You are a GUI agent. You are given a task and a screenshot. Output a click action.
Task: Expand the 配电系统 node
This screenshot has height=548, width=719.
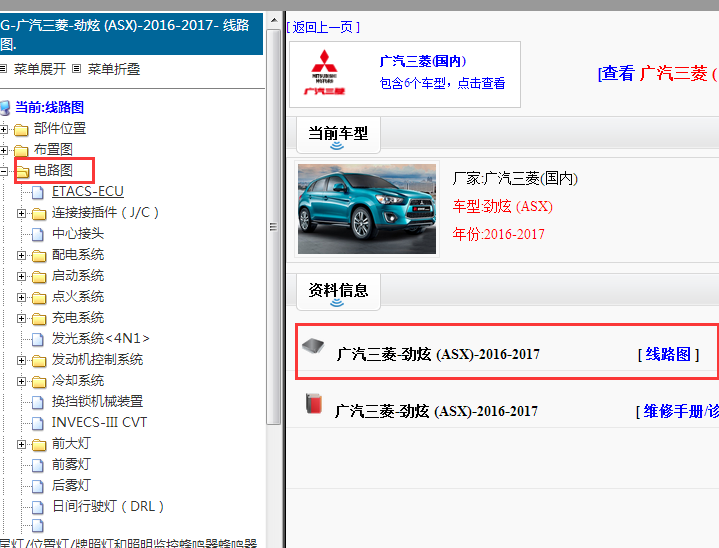coord(21,255)
